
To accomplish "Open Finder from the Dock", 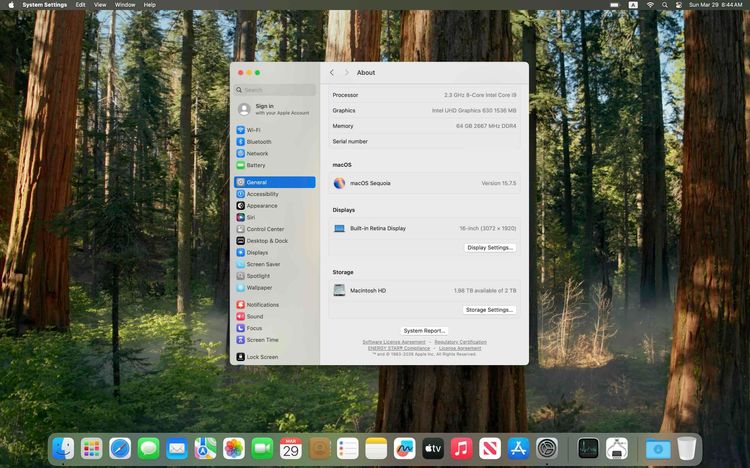I will coord(63,449).
